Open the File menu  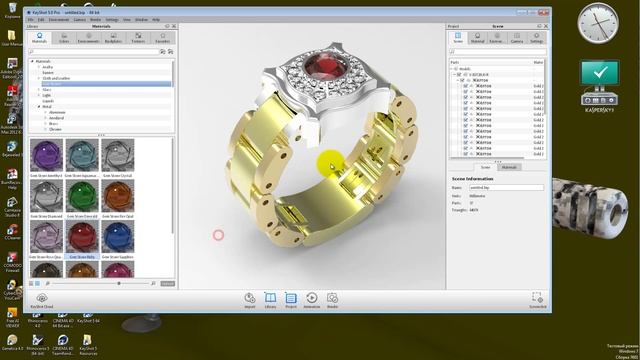[31, 20]
